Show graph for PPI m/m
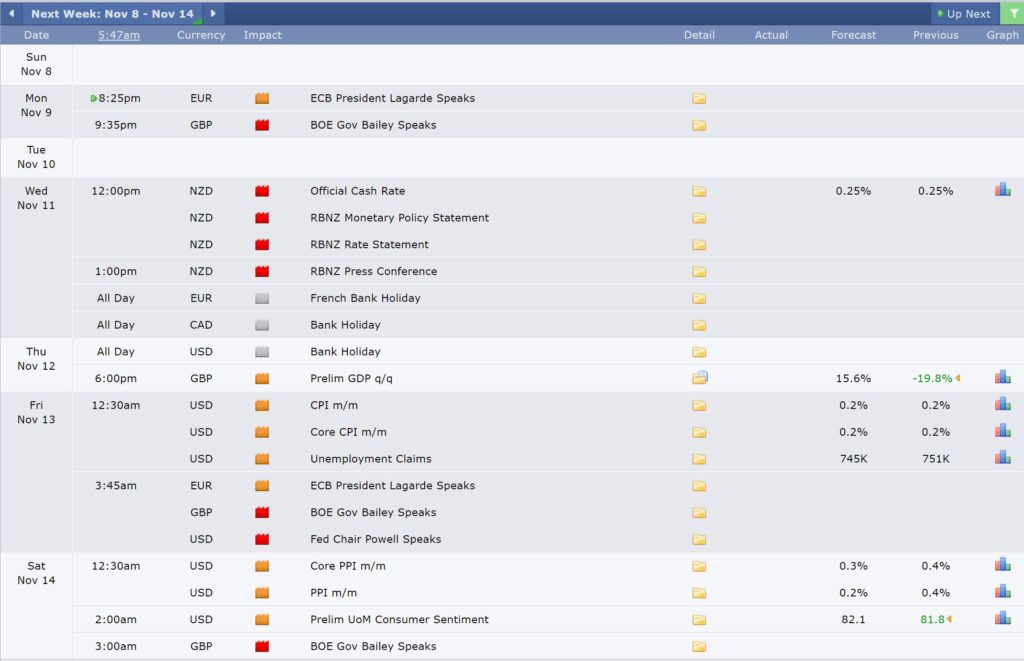Image resolution: width=1024 pixels, height=661 pixels. coord(1002,591)
